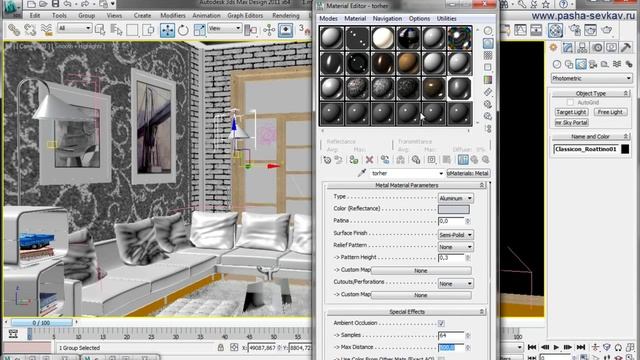This screenshot has height=360, width=640.
Task: Click the time slider showing 0 / 100
Action: pos(42,323)
